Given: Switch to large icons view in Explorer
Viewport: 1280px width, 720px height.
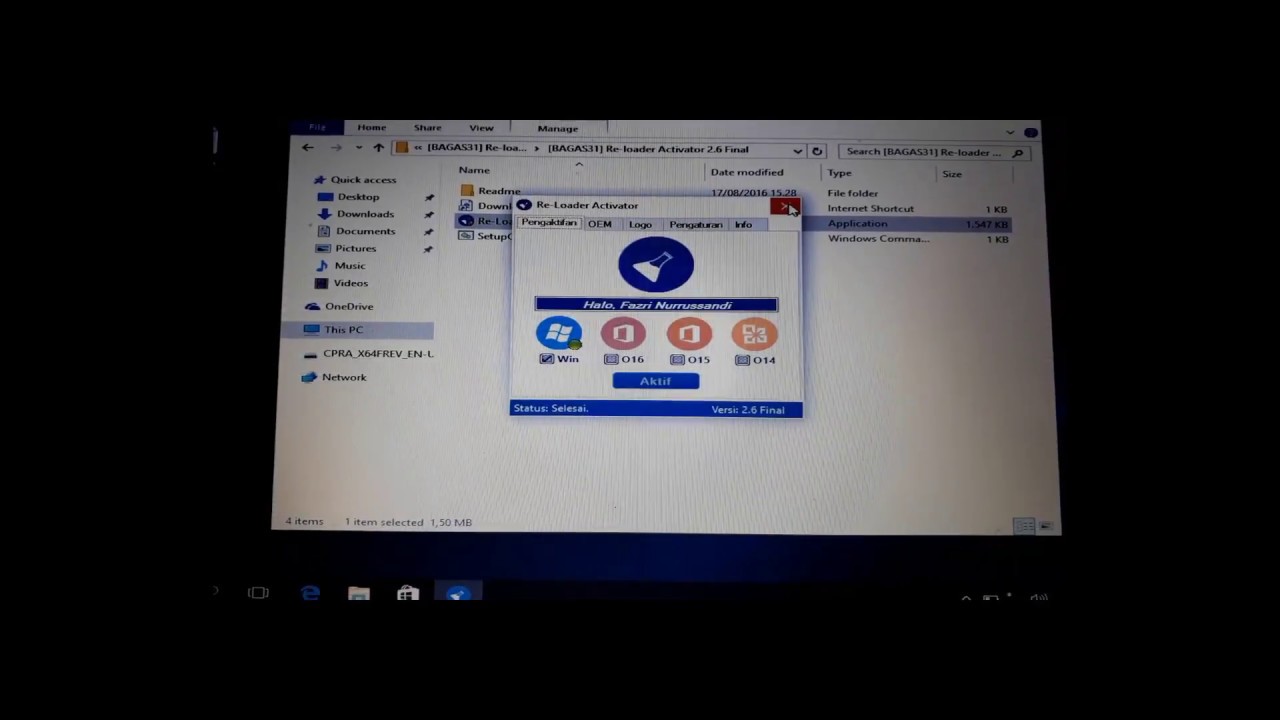Looking at the screenshot, I should pos(1045,525).
